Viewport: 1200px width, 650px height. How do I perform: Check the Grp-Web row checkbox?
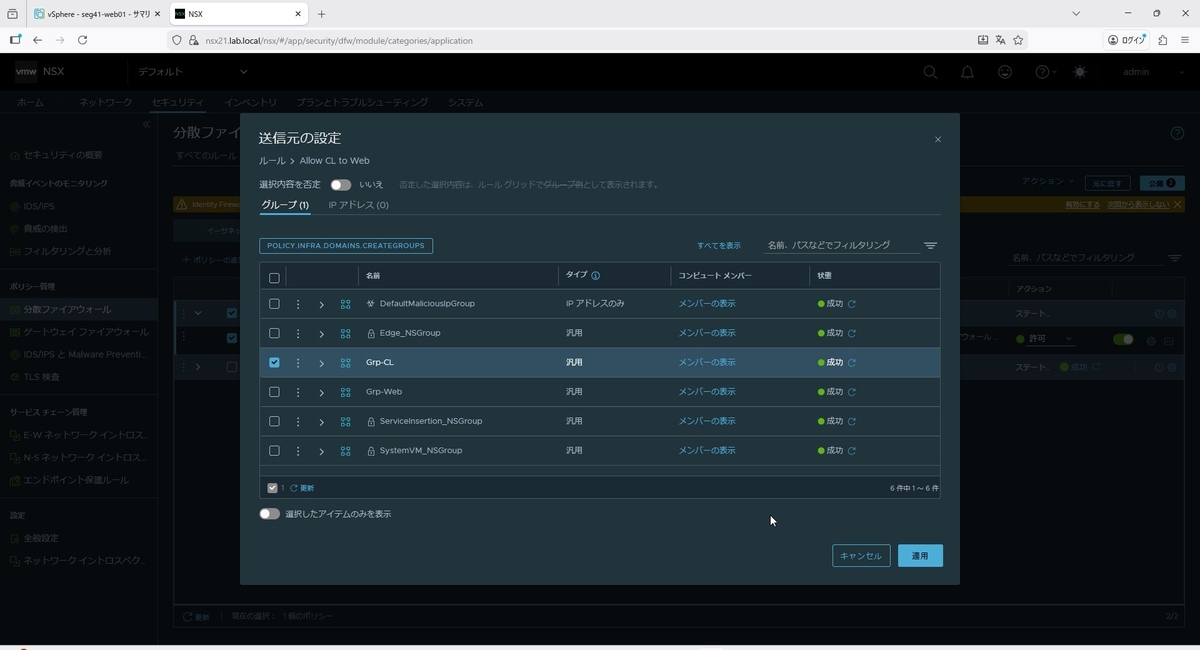click(x=274, y=392)
